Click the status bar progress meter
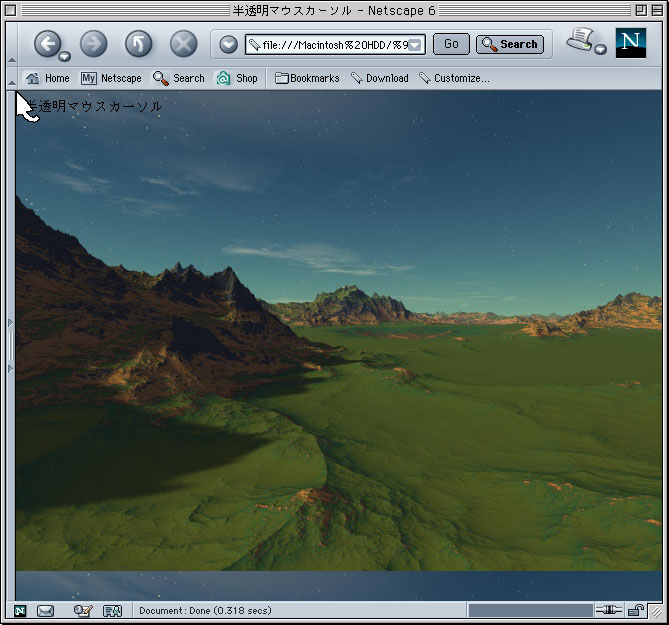 [530, 610]
